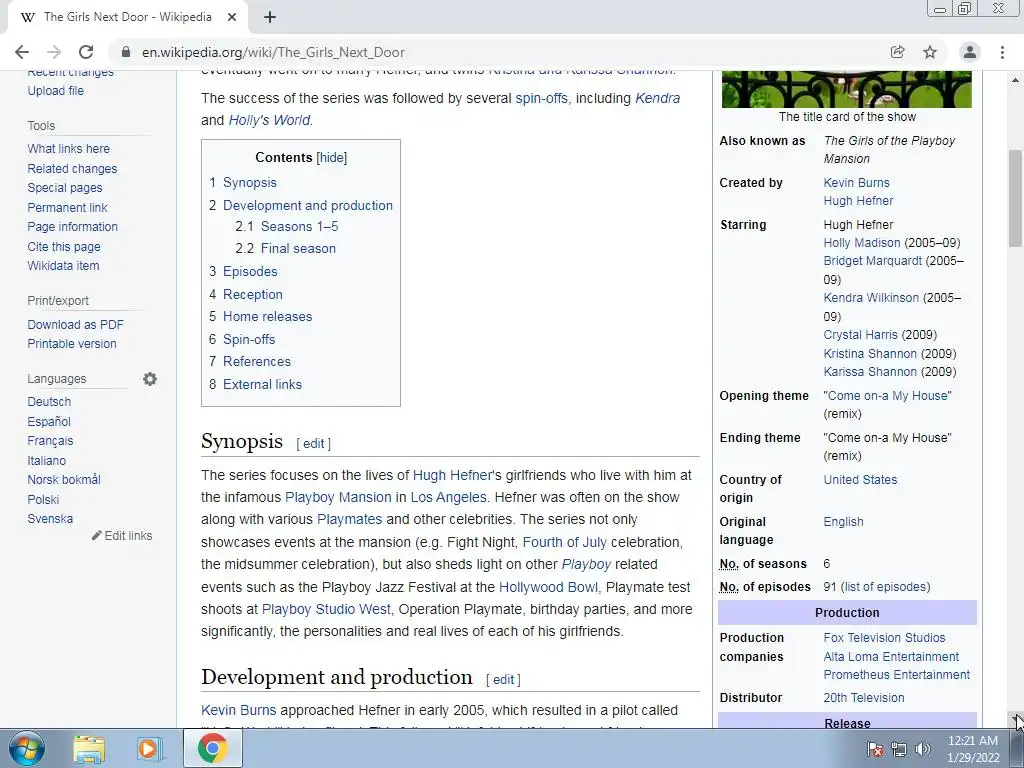Launch media player from taskbar
This screenshot has width=1024, height=768.
148,748
